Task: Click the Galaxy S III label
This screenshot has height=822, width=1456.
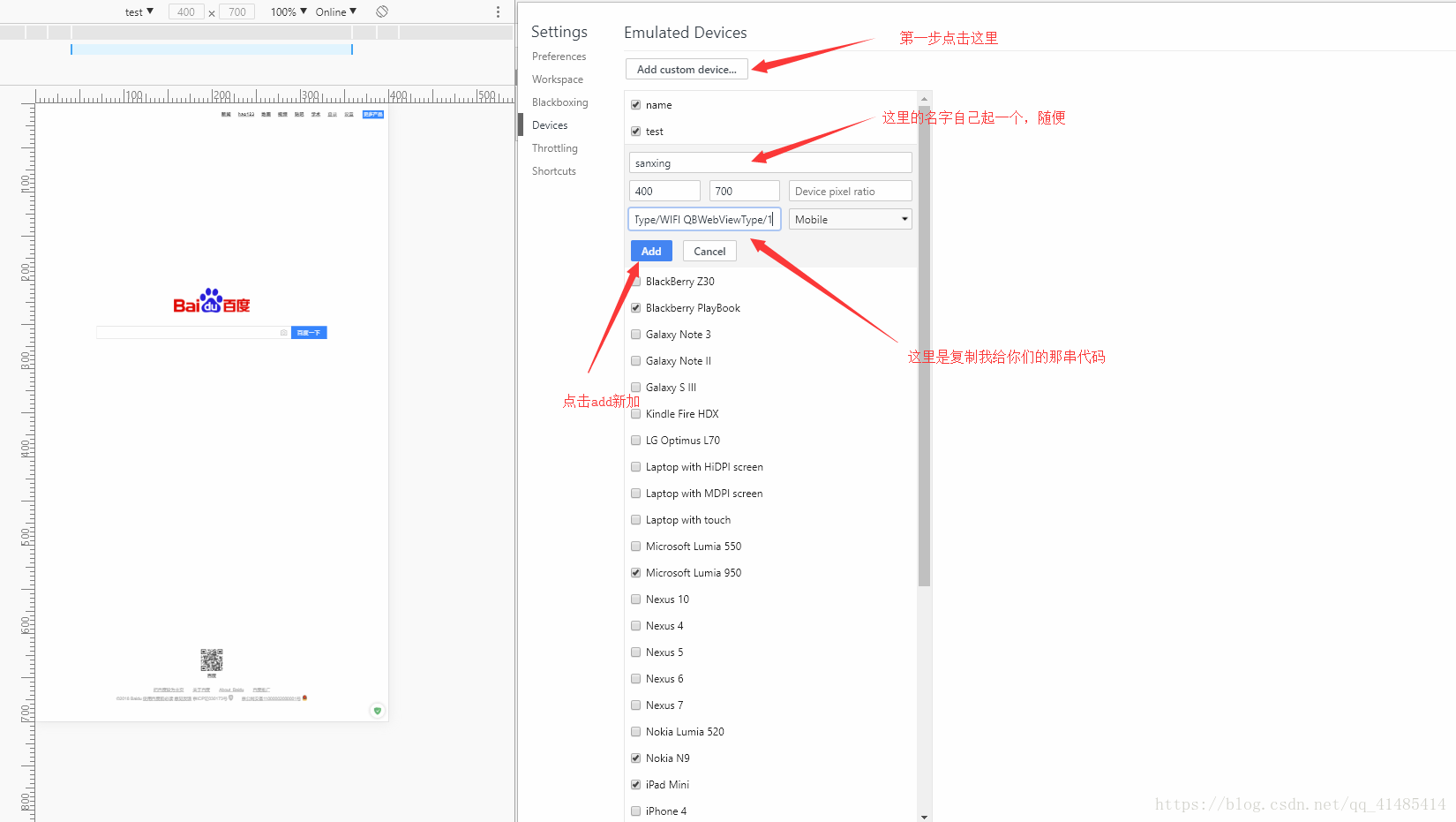Action: click(671, 388)
